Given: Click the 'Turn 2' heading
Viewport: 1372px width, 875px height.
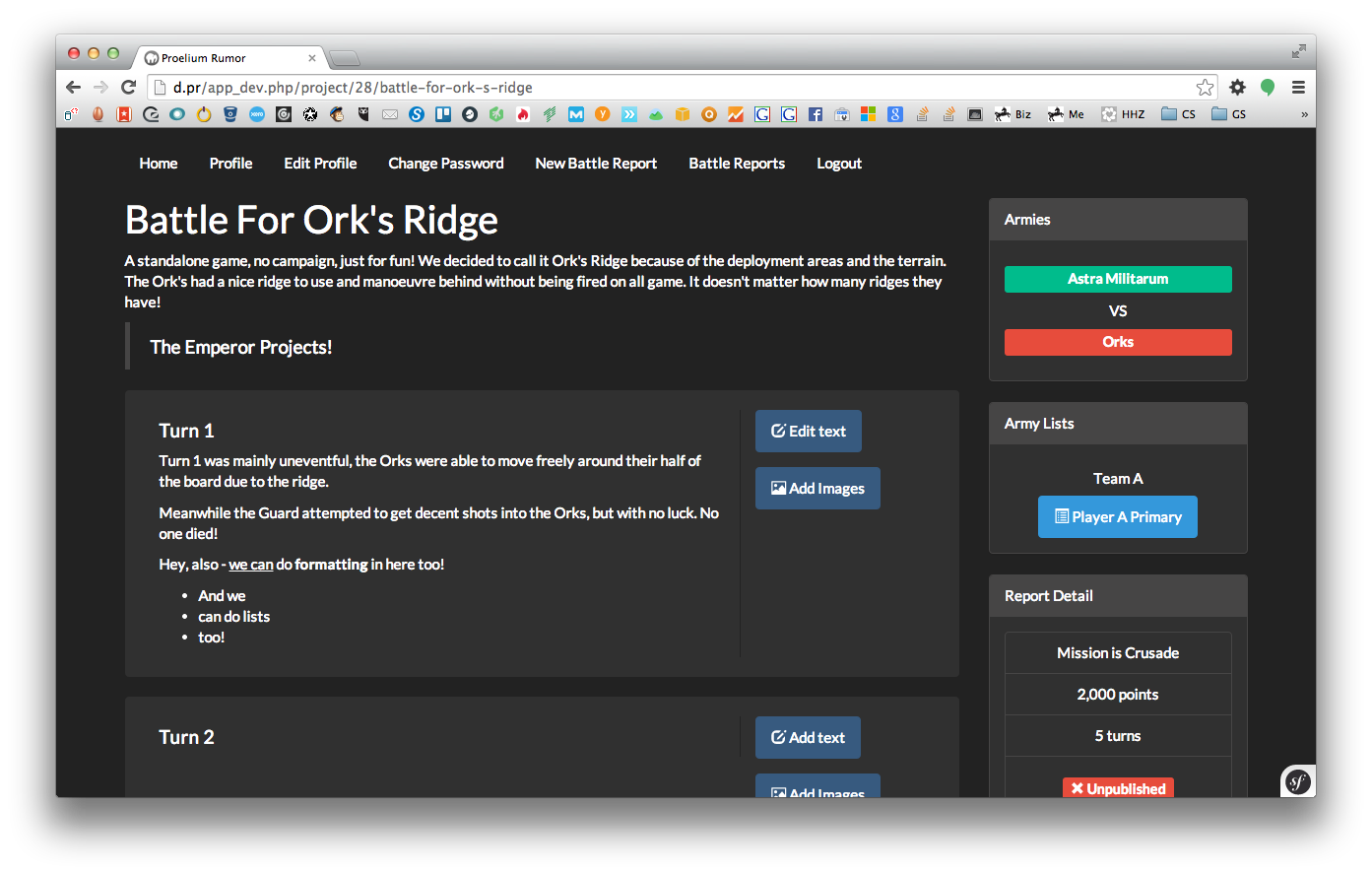Looking at the screenshot, I should pos(186,737).
